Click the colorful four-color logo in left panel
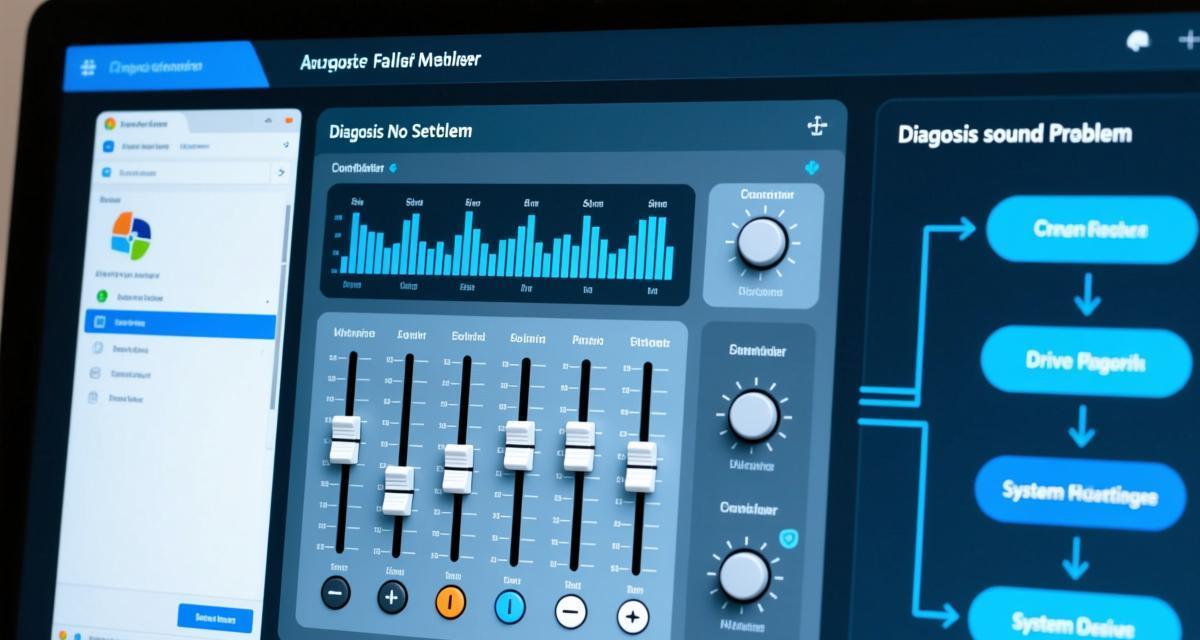The width and height of the screenshot is (1200, 640). pyautogui.click(x=131, y=234)
